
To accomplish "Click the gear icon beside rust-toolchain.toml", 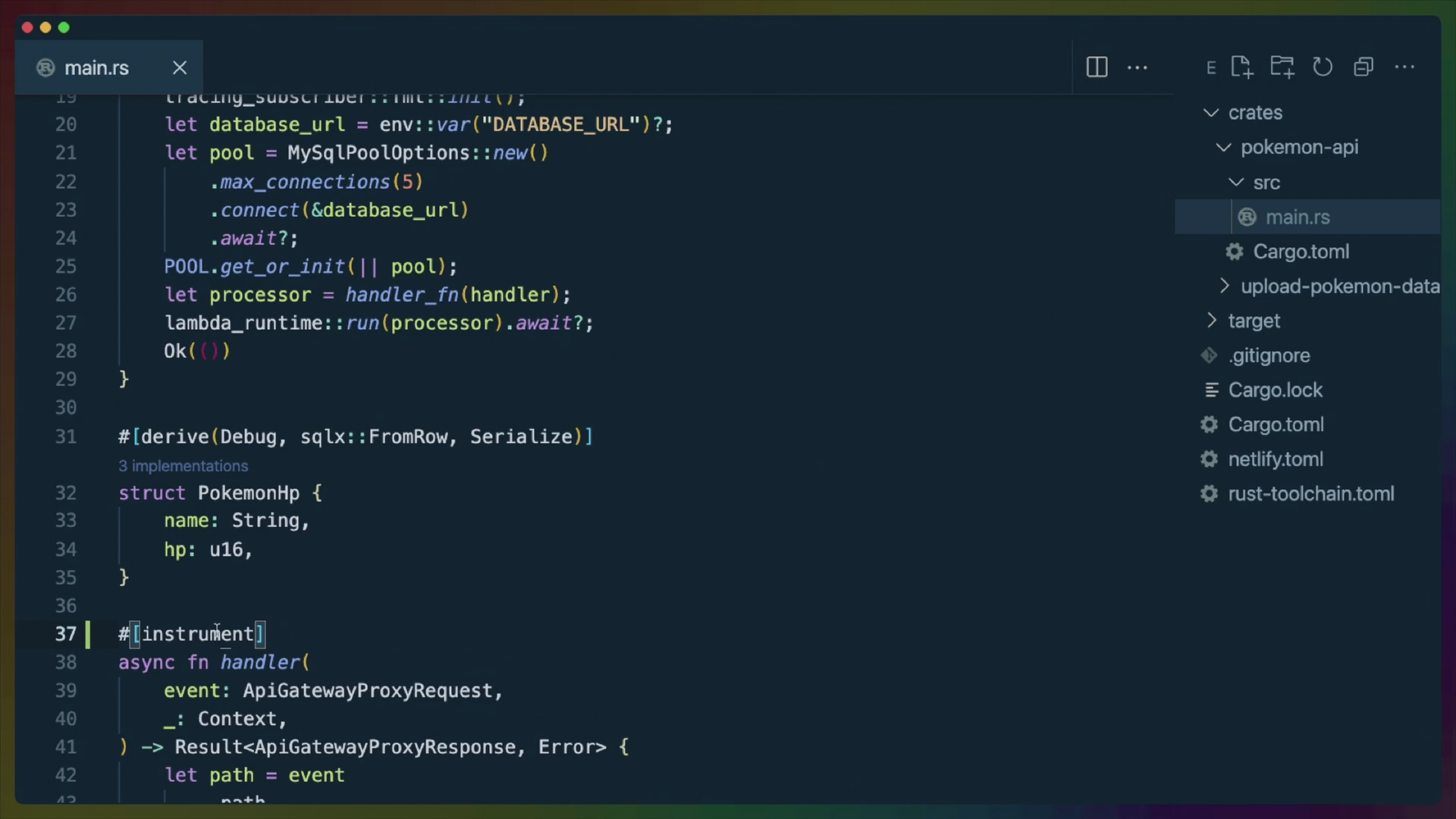I will [1207, 494].
